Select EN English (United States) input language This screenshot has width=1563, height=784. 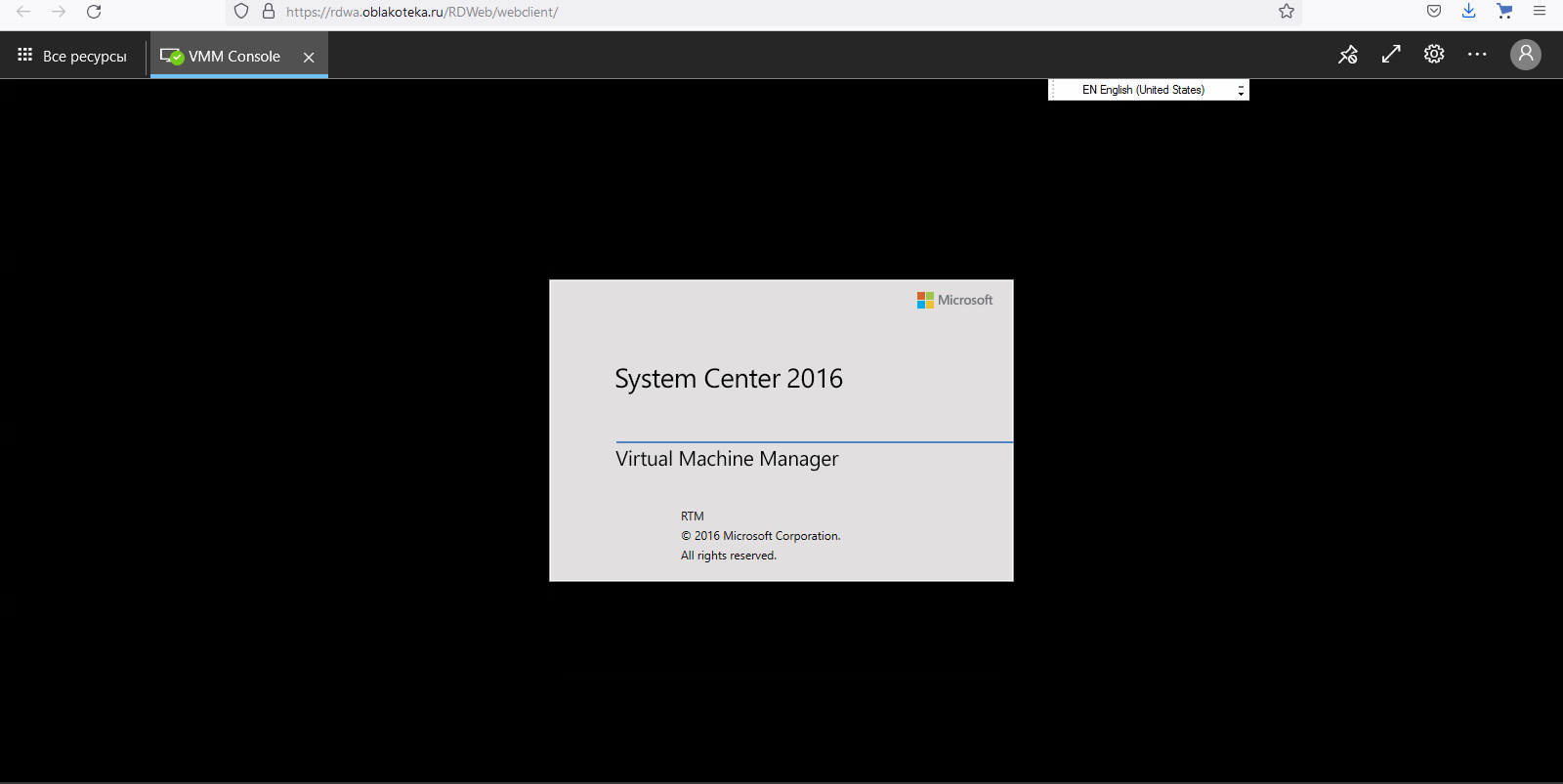pos(1142,90)
